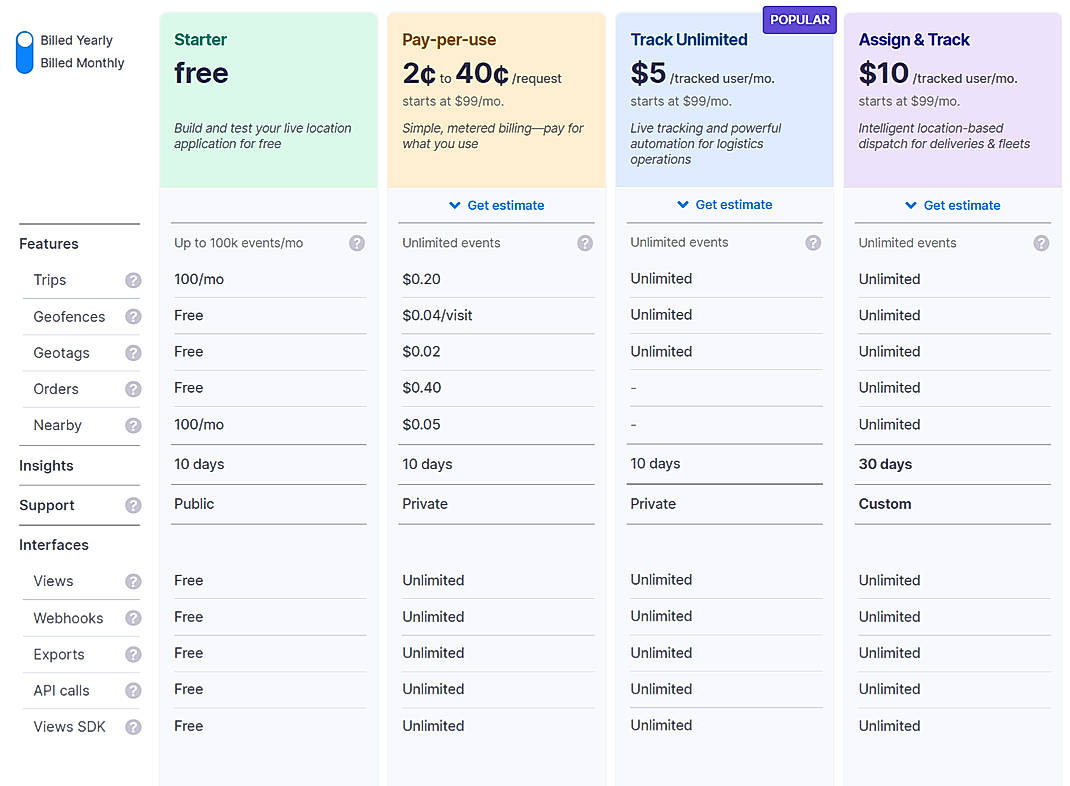The image size is (1070, 786).
Task: Open the Exports help icon
Action: [133, 654]
